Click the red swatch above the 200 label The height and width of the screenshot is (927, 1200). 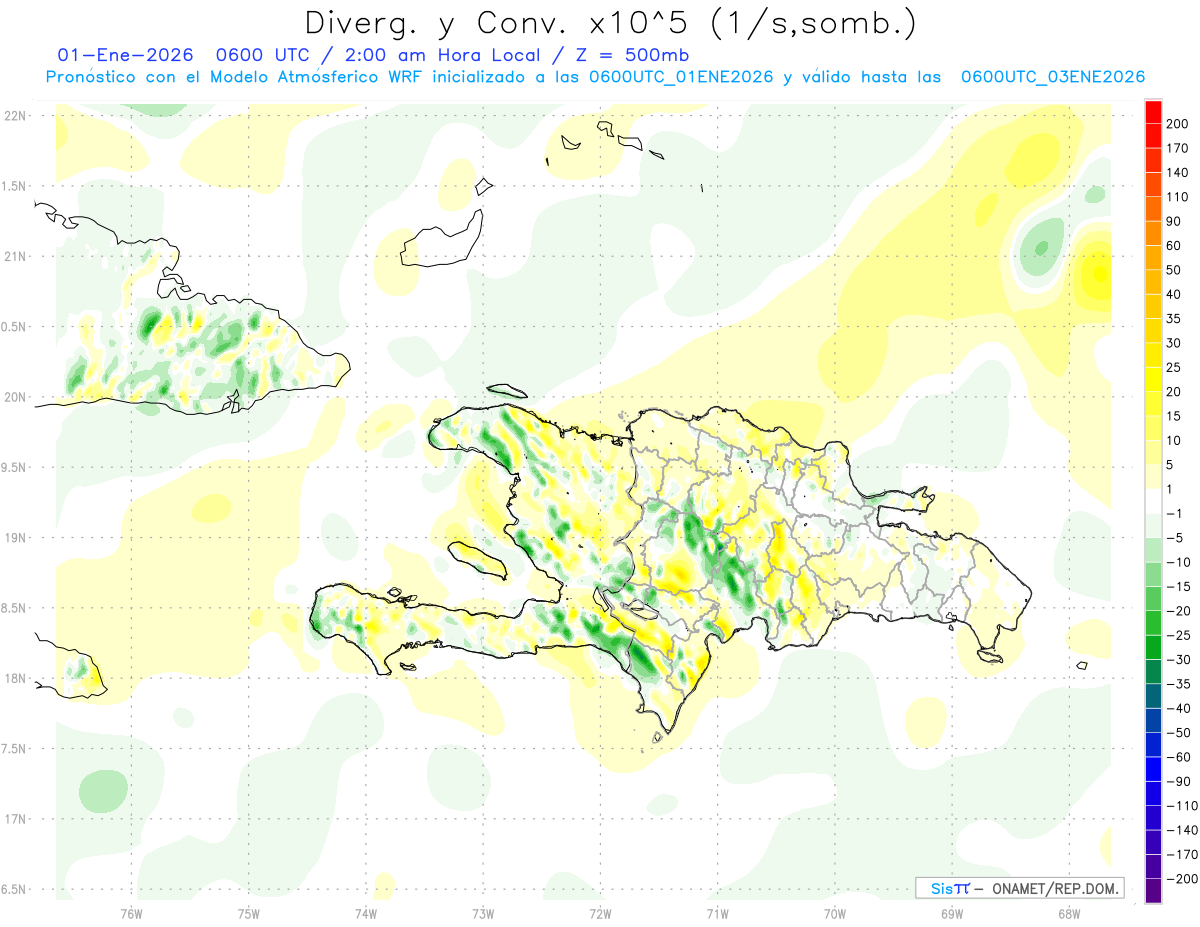pyautogui.click(x=1153, y=112)
